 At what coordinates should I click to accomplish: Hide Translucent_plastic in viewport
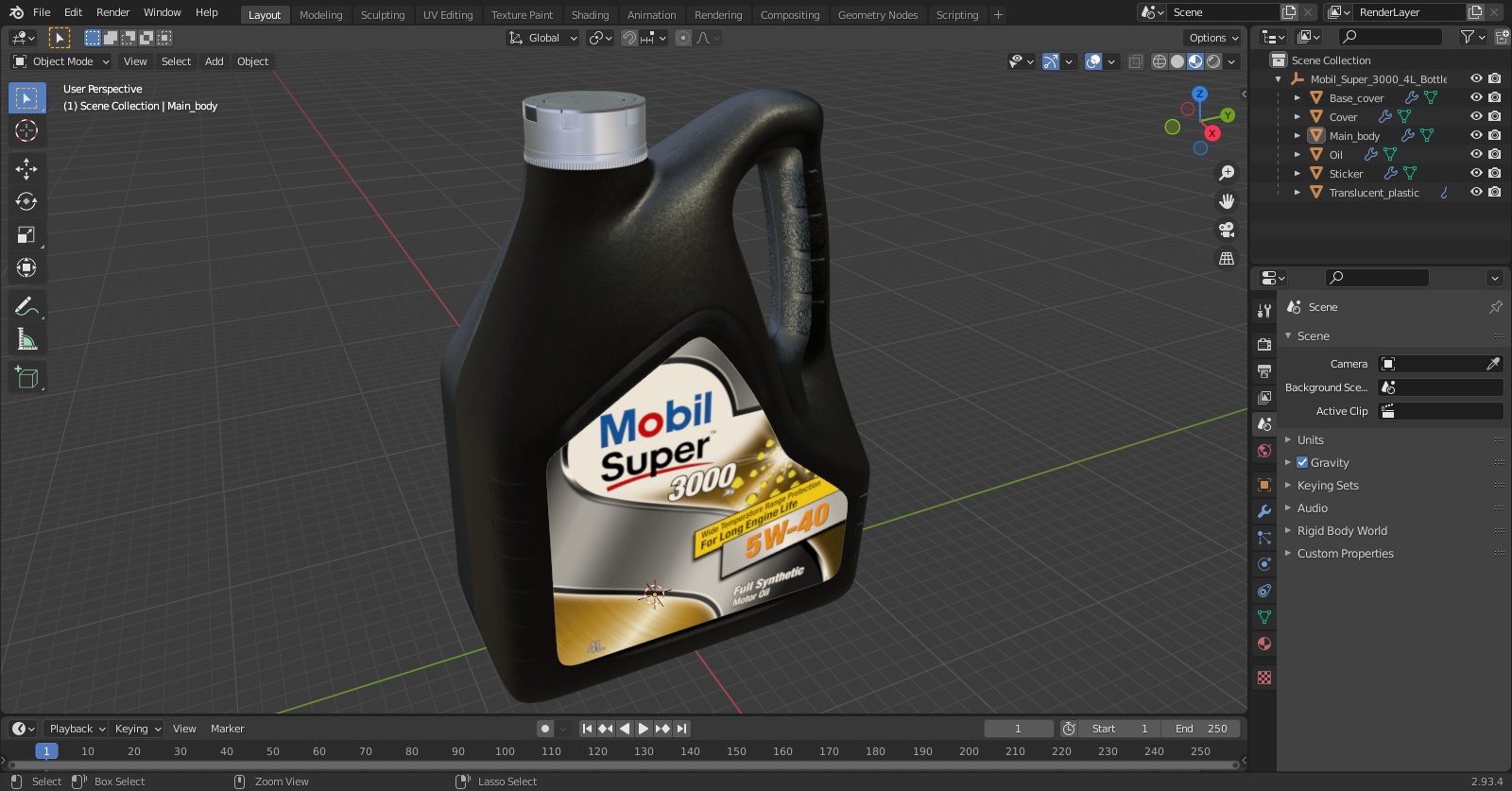point(1476,192)
